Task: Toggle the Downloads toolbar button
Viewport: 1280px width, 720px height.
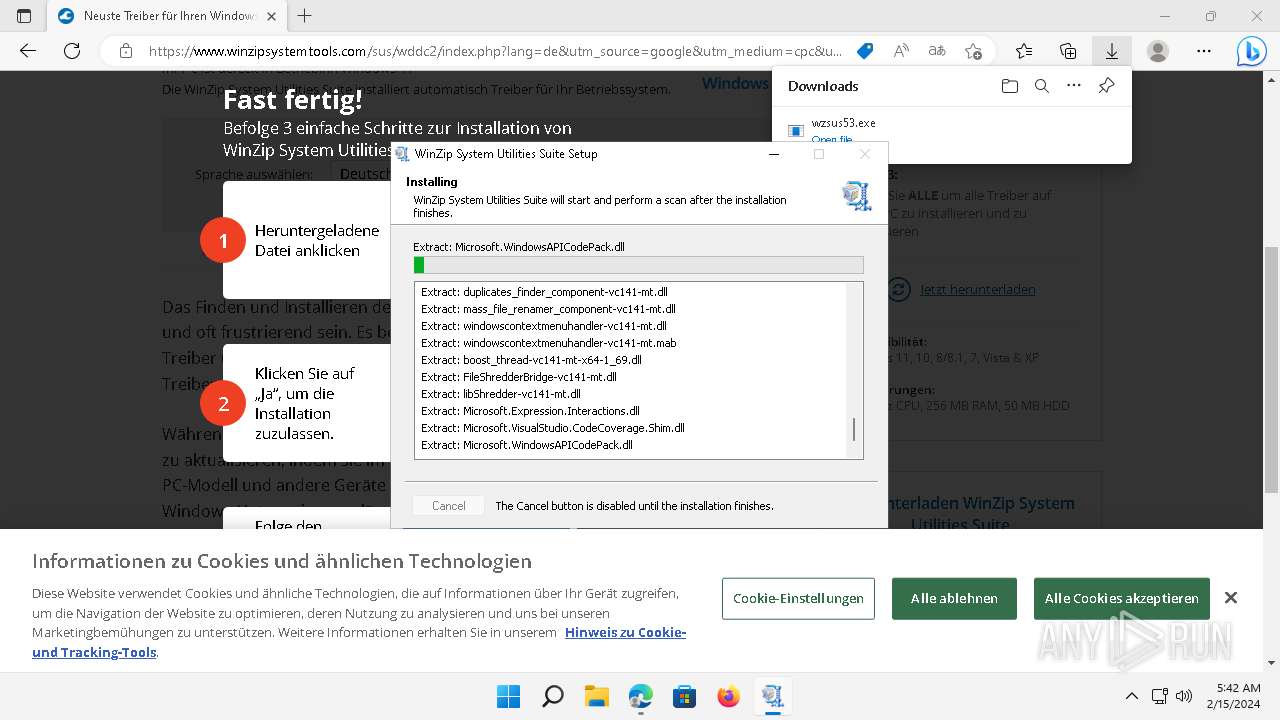Action: (x=1112, y=51)
